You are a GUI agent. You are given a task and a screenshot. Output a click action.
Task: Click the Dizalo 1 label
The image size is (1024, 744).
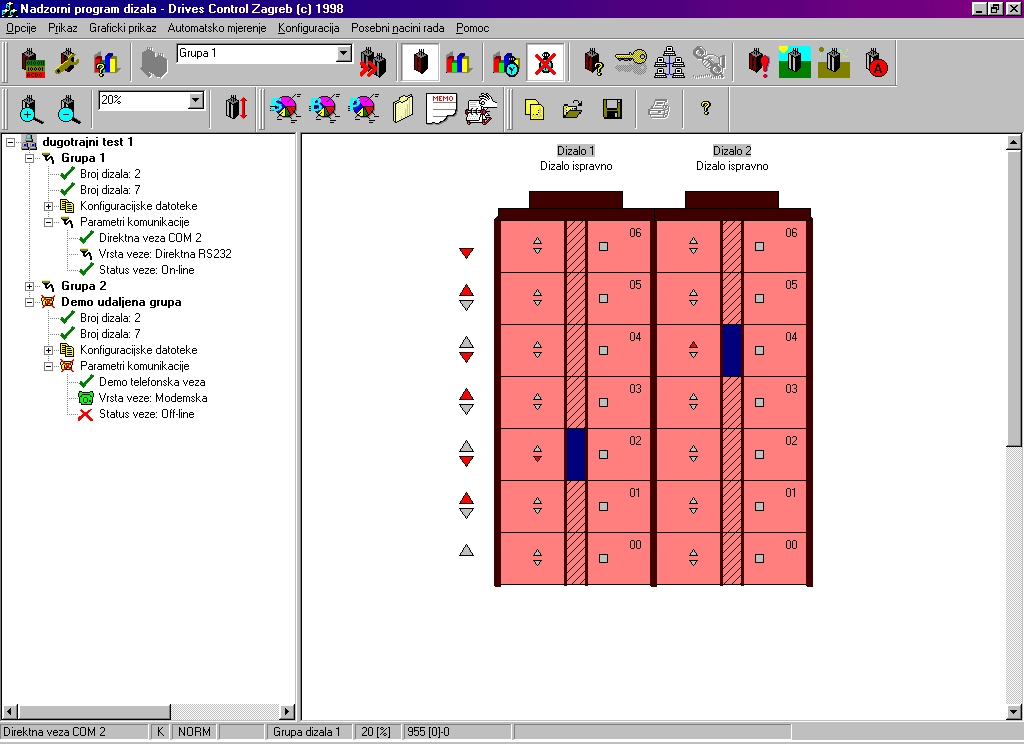(575, 150)
